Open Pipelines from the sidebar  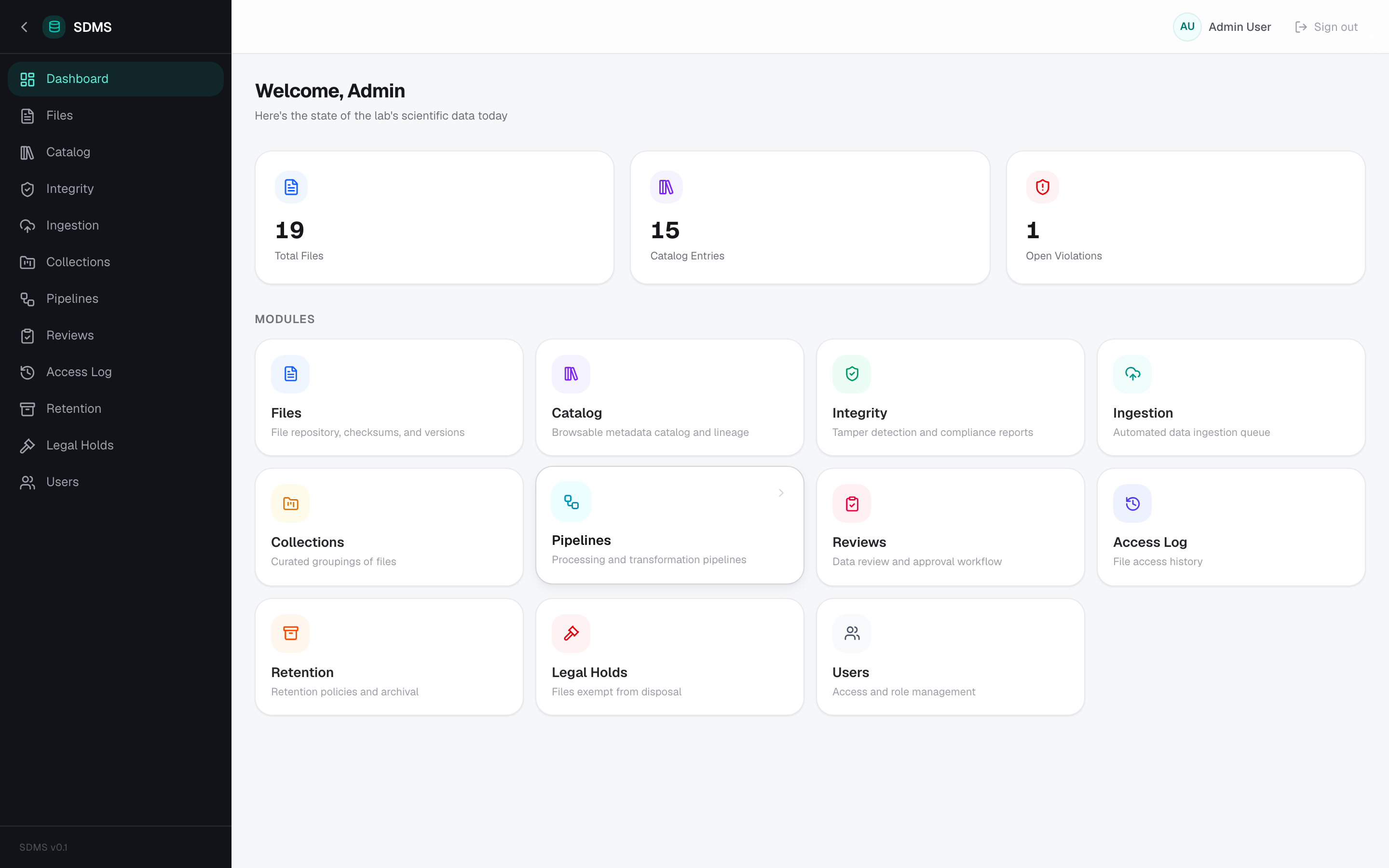[x=115, y=299]
